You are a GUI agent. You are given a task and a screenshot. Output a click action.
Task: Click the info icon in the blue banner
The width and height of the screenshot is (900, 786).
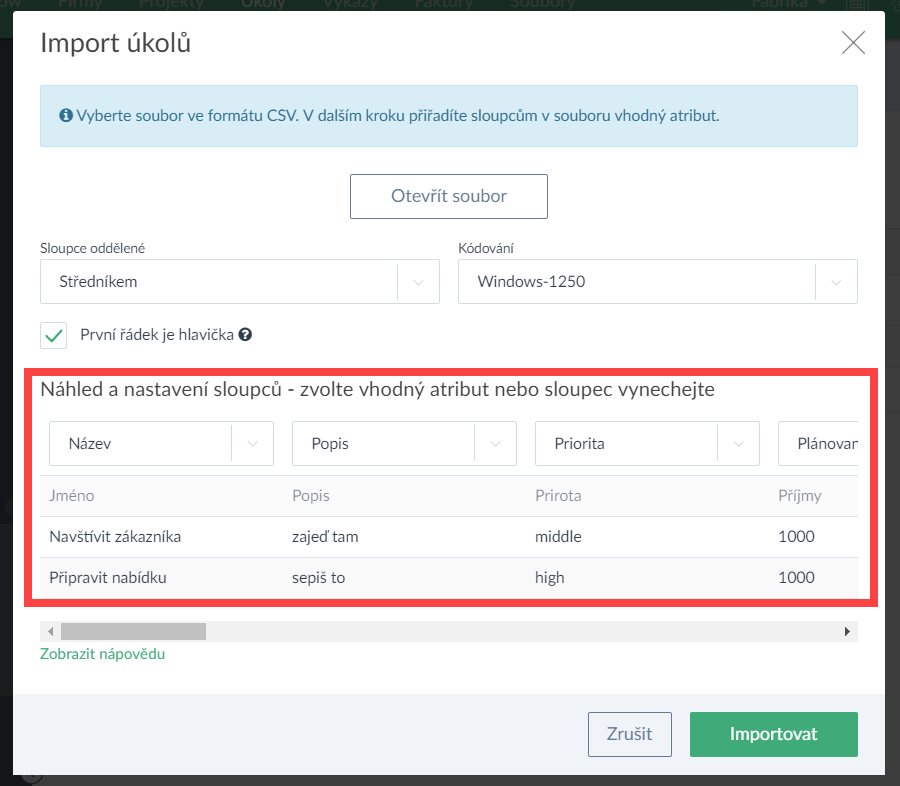click(66, 116)
